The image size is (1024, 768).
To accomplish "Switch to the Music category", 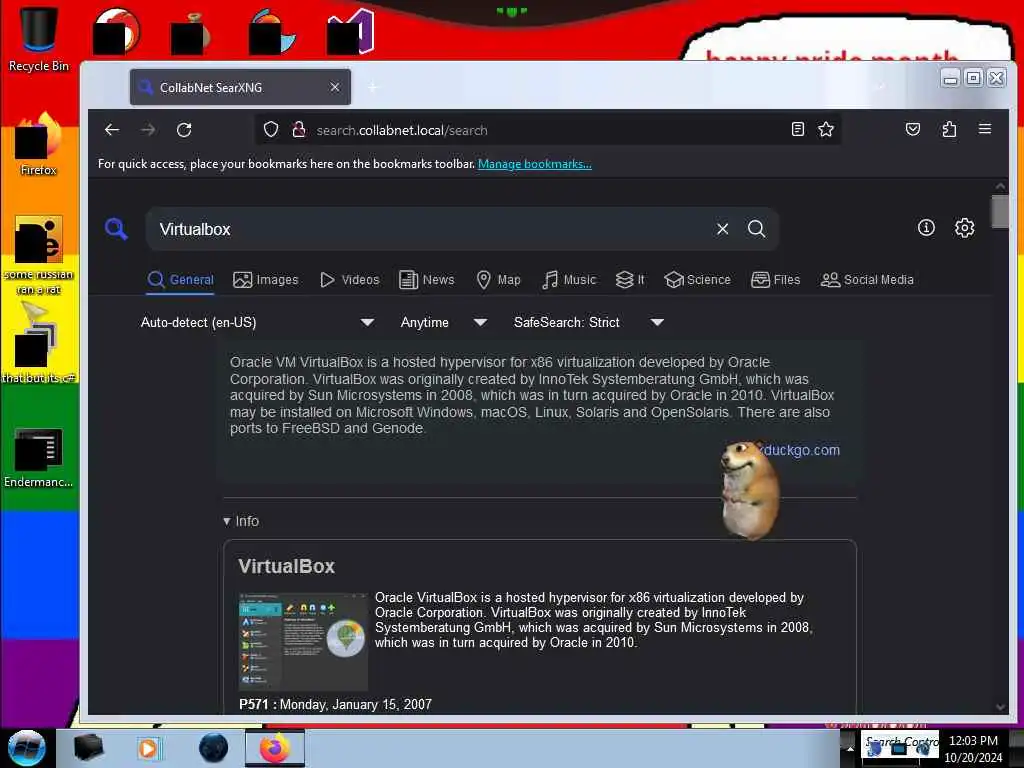I will click(569, 280).
